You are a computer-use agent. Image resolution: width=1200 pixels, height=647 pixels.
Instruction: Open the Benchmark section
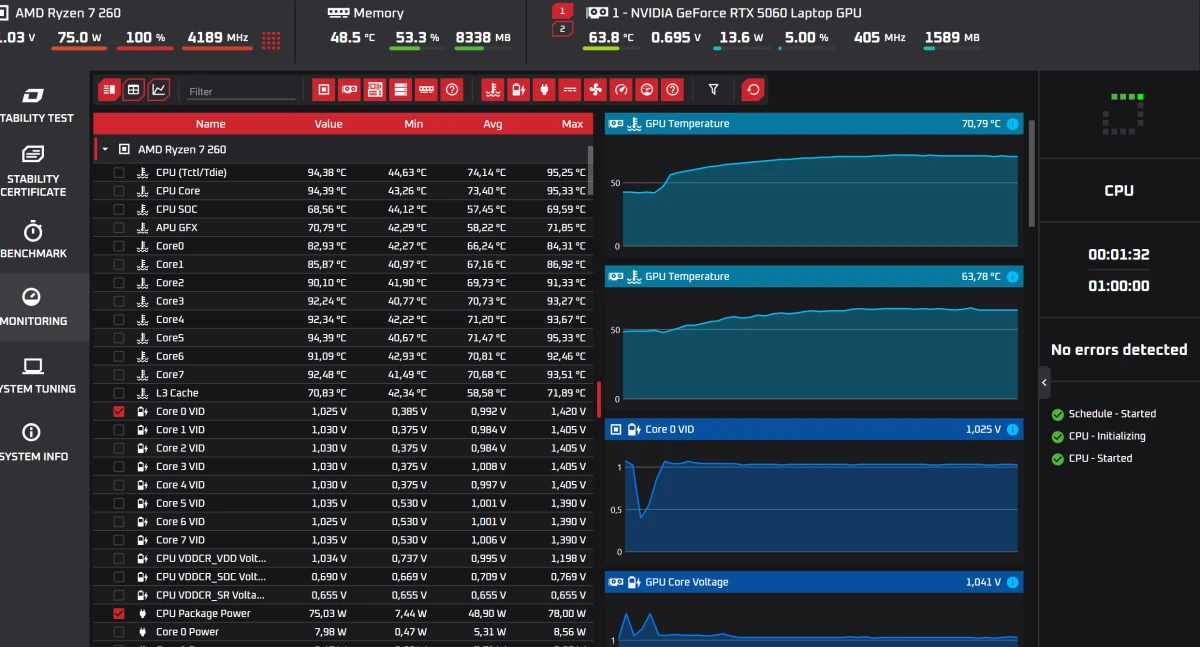click(x=34, y=241)
